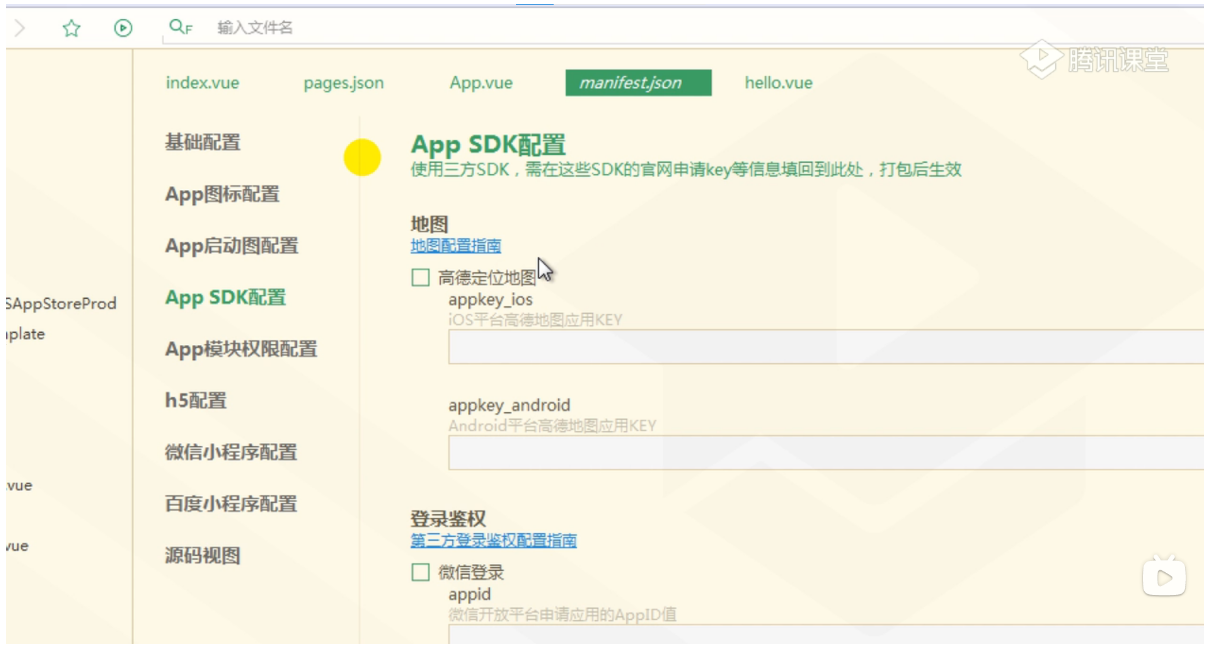Select the manifest.json tab
1227x656 pixels.
[638, 83]
